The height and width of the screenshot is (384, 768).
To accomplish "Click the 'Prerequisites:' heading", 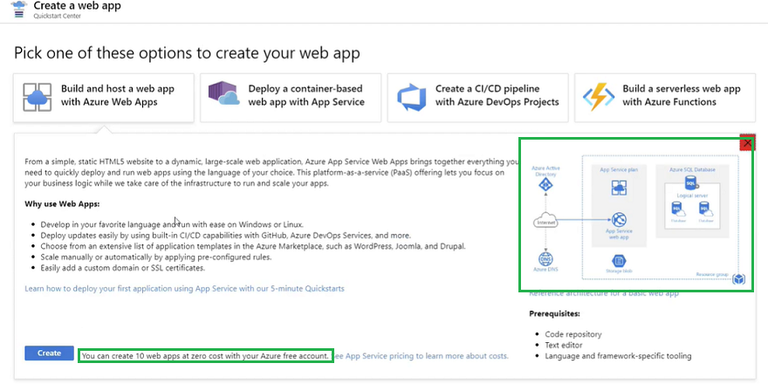I will tap(554, 313).
